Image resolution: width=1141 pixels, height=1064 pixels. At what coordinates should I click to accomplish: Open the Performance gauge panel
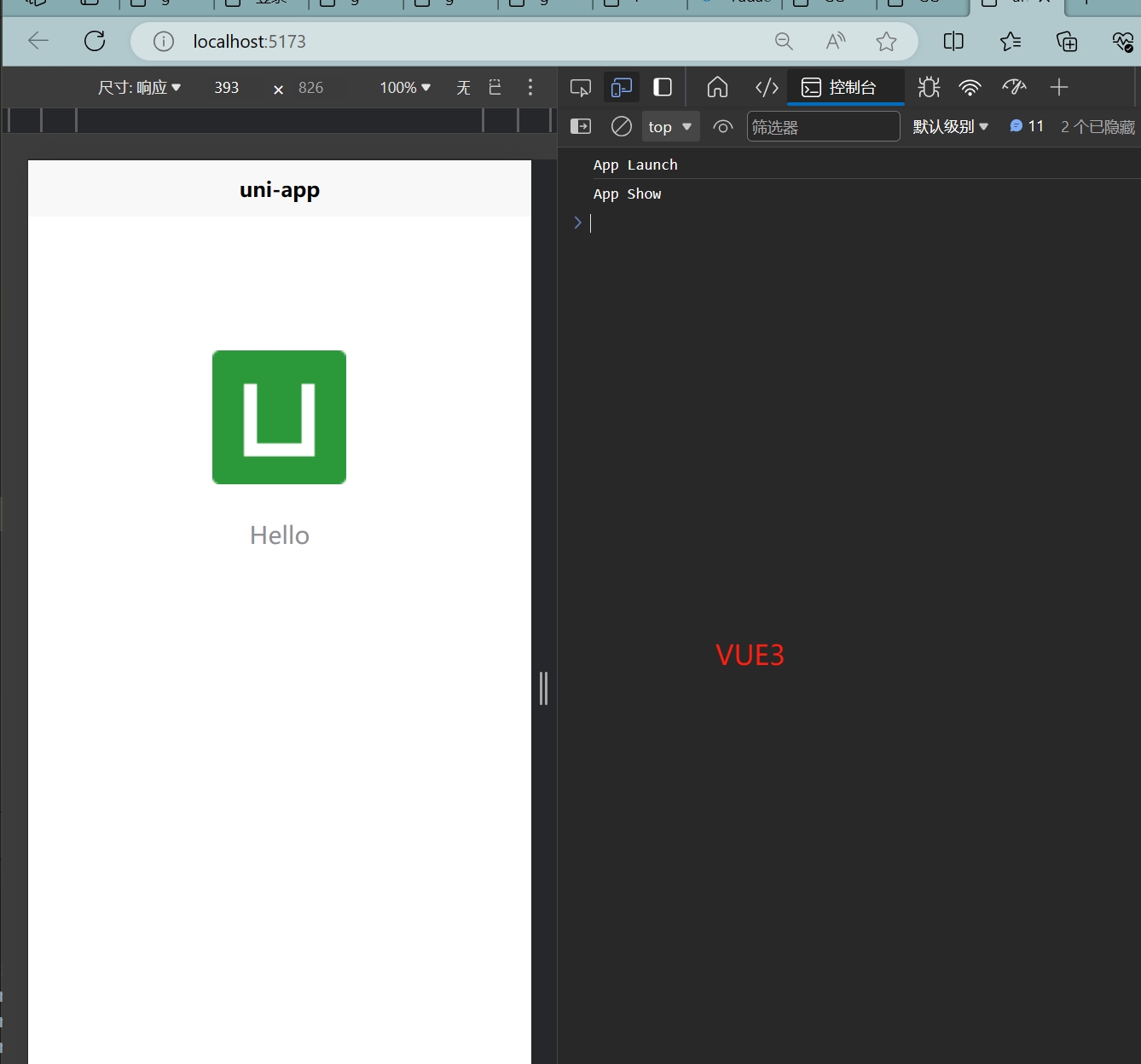click(x=1014, y=87)
